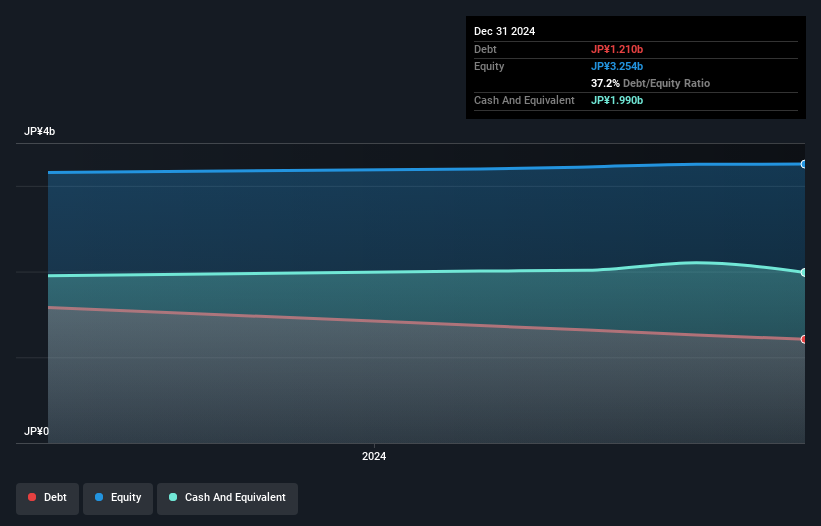Toggle the Debt series legend button
821x526 pixels.
coord(47,498)
